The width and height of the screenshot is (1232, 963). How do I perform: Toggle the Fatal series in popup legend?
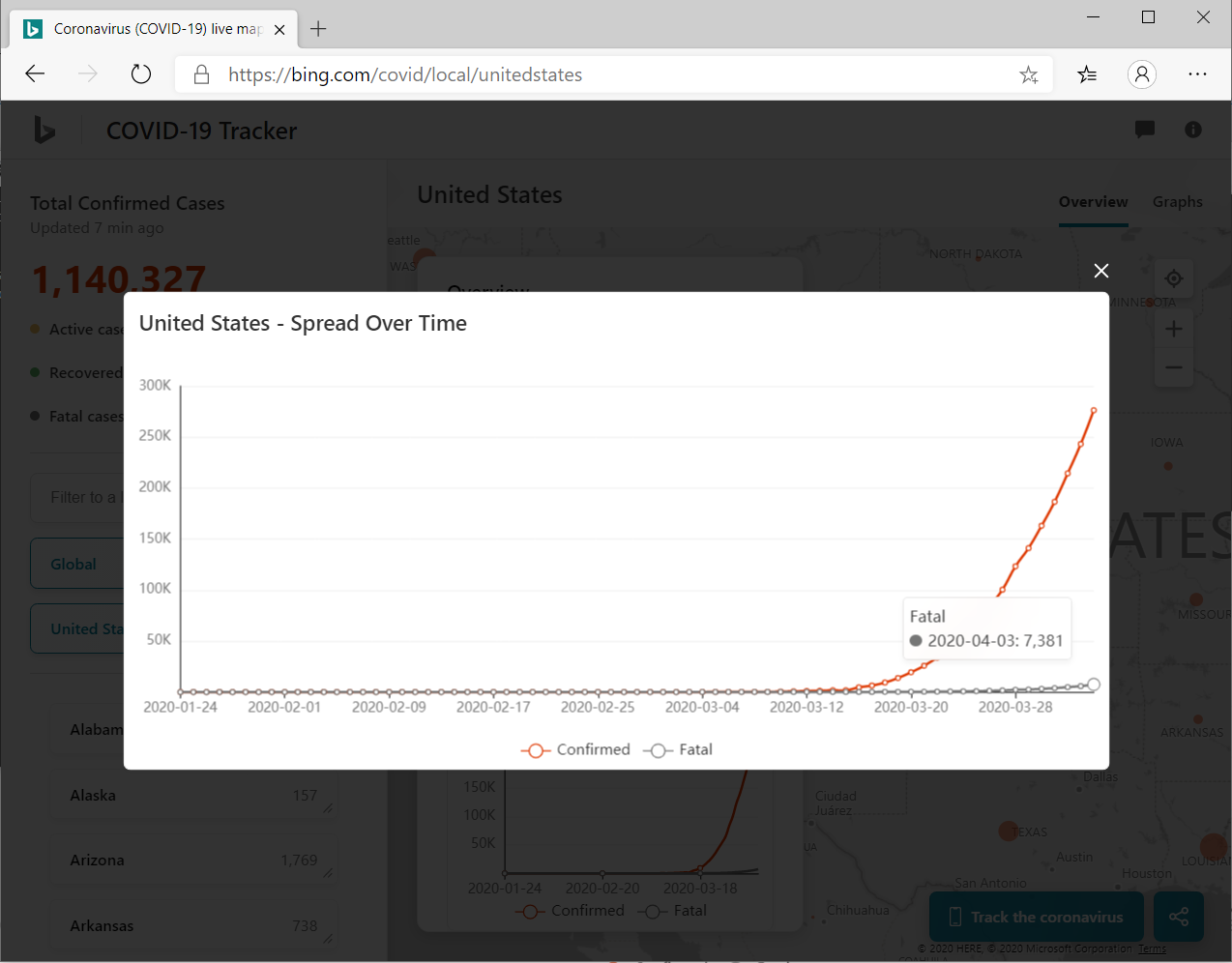point(678,749)
